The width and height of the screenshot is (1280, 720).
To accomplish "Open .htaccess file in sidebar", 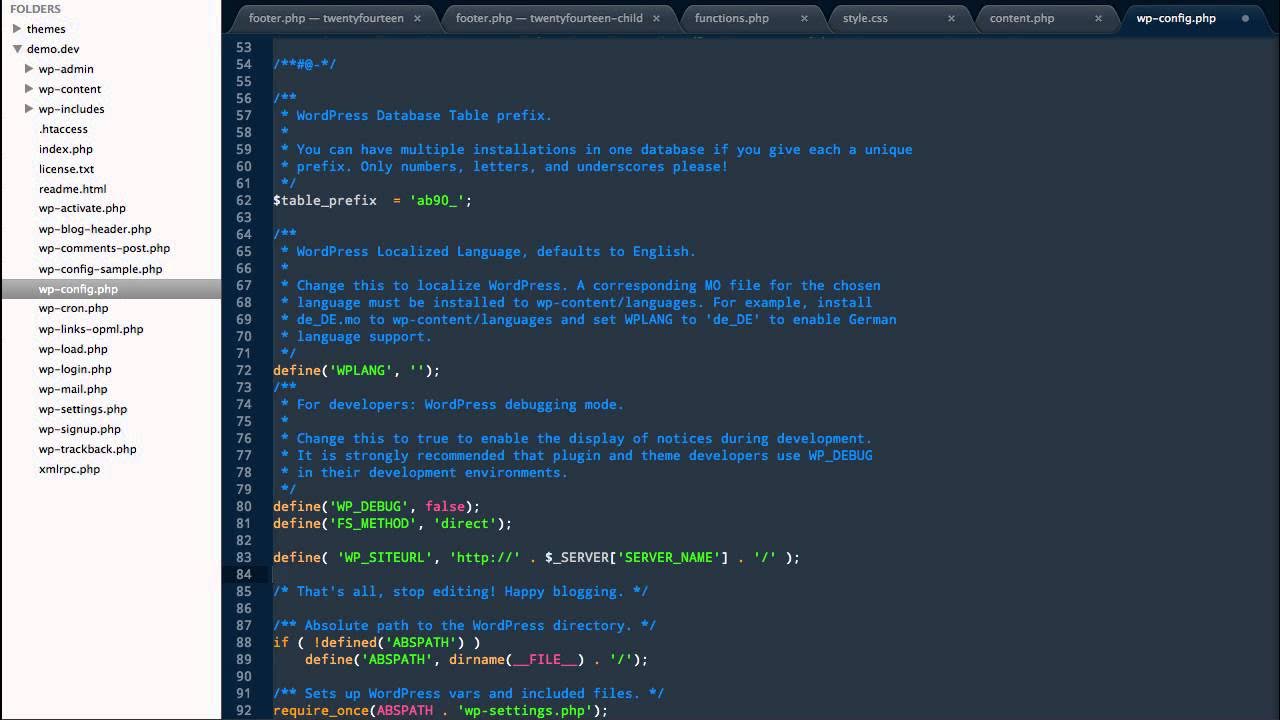I will (63, 129).
